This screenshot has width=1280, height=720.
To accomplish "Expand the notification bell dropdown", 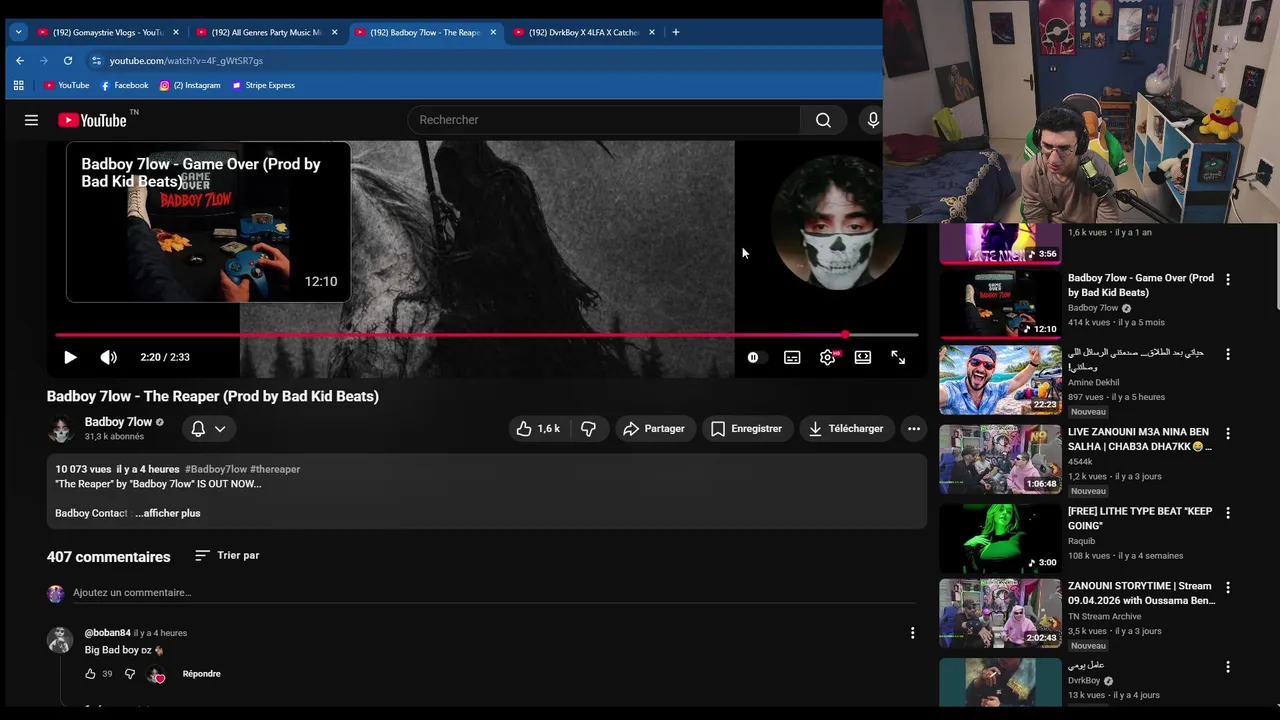I will coord(209,428).
